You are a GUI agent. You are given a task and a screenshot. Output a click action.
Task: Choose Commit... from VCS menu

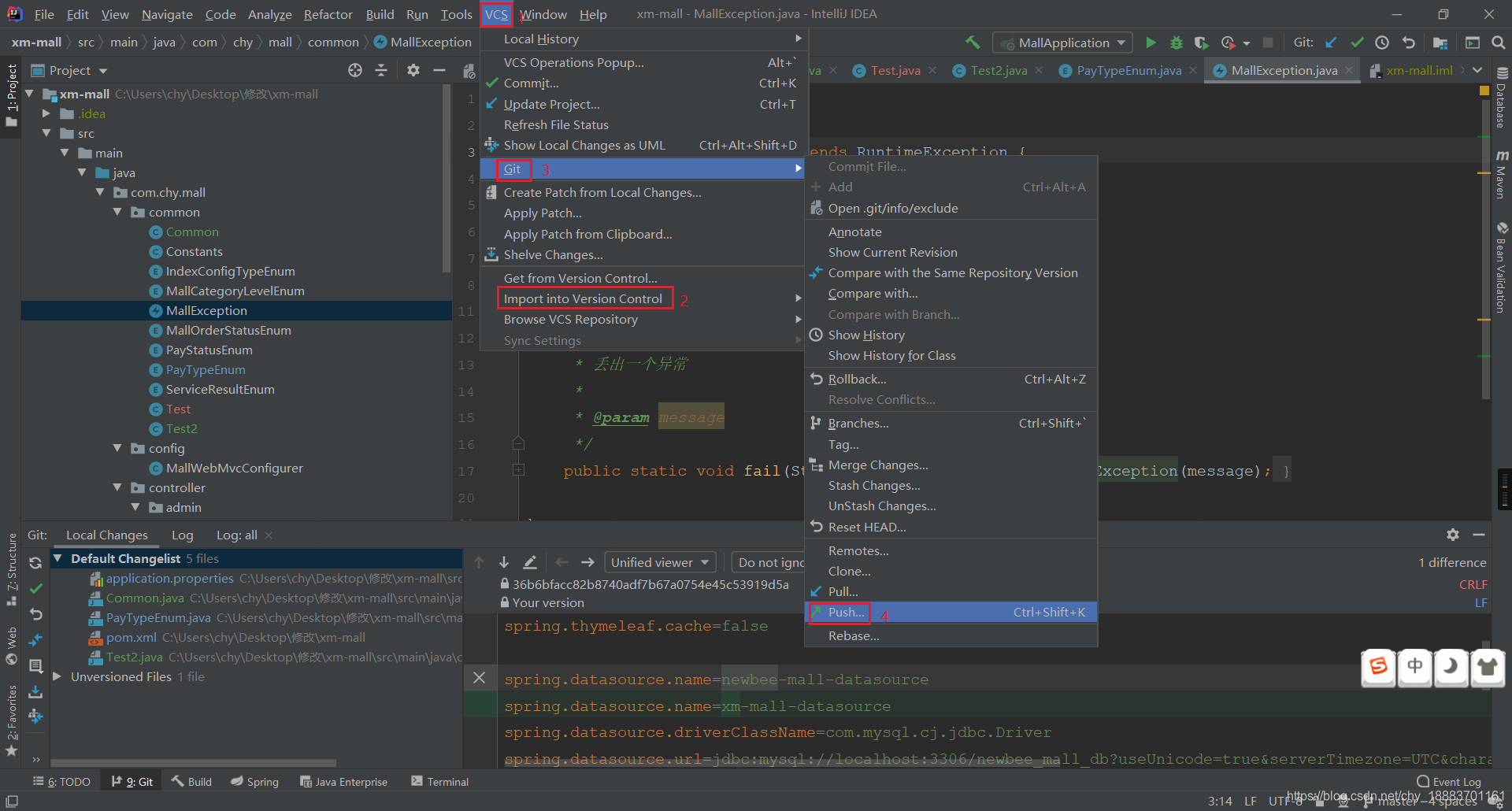pyautogui.click(x=645, y=83)
